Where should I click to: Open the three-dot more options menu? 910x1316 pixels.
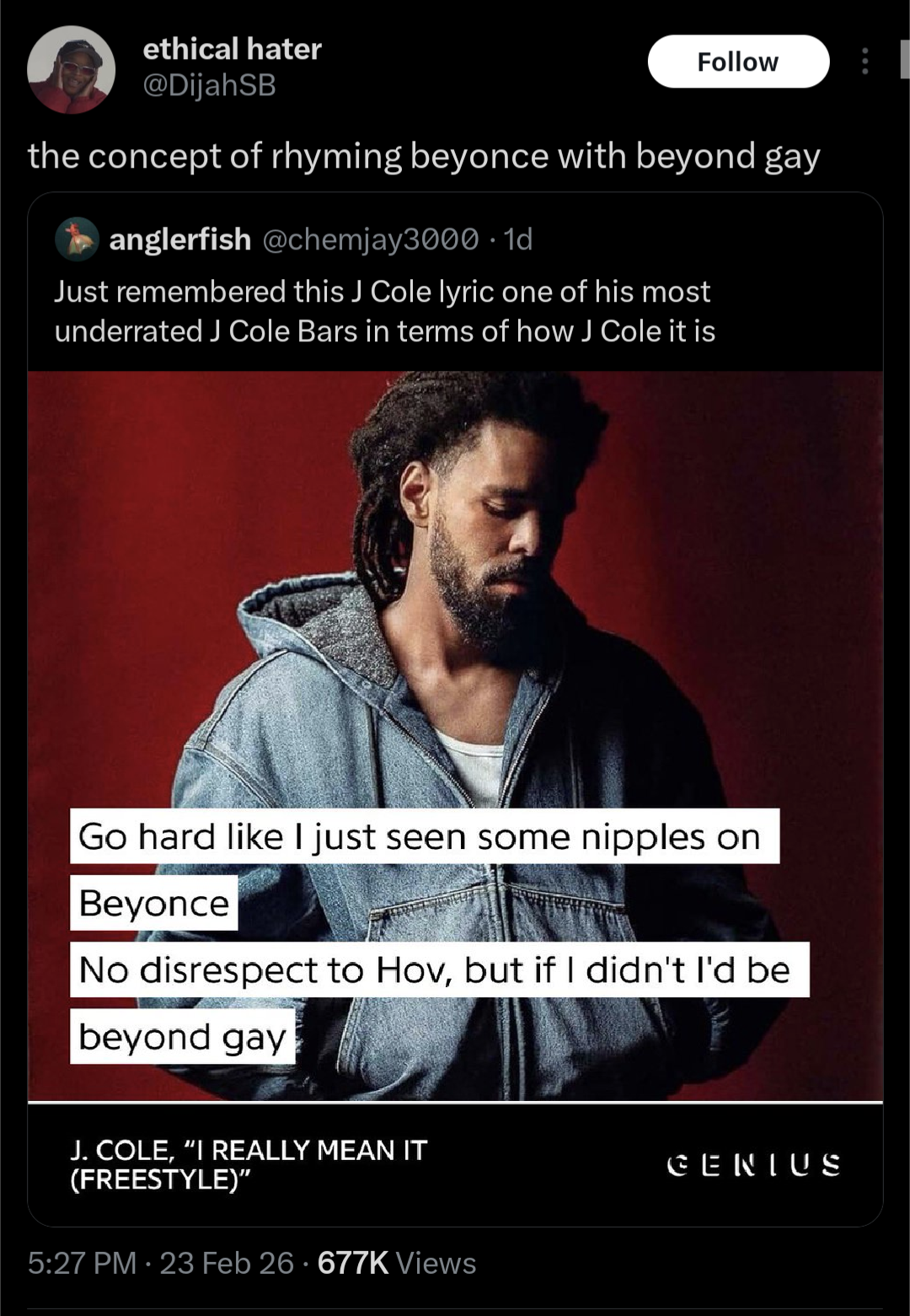864,62
